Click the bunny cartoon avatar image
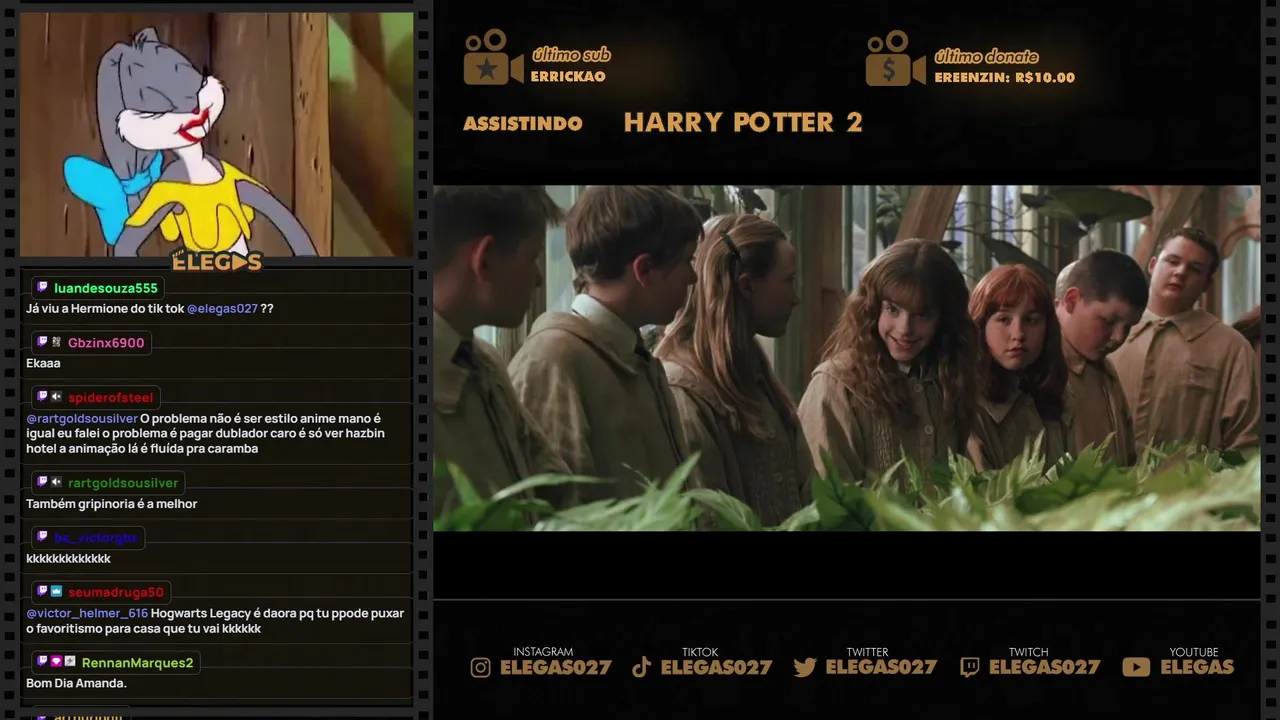Viewport: 1280px width, 720px height. [x=216, y=134]
